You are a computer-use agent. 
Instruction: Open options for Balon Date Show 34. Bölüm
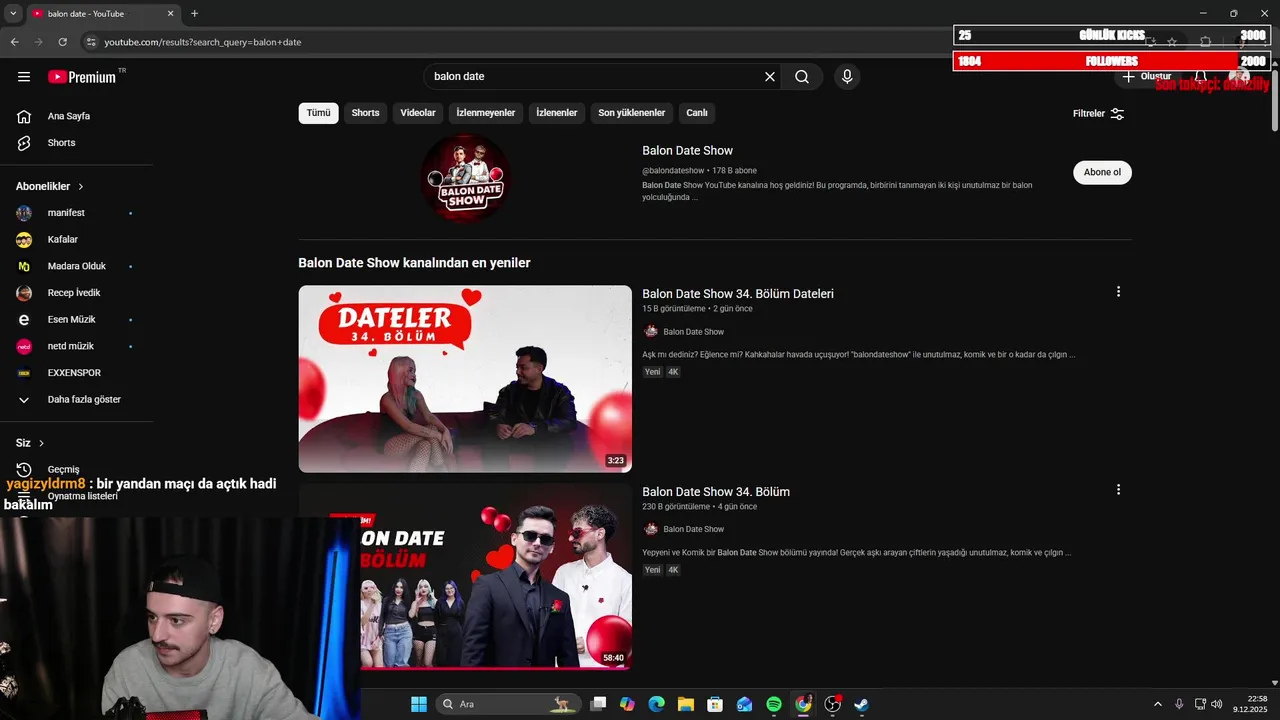pos(1118,490)
